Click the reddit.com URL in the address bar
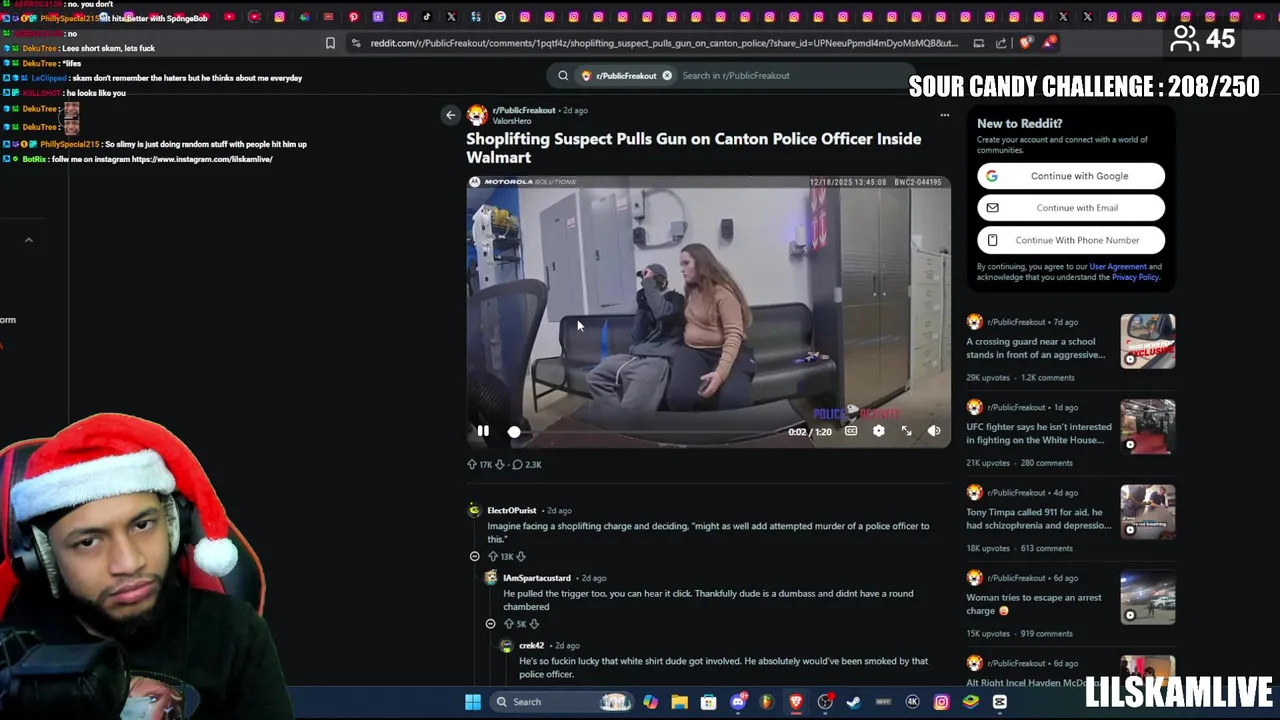The height and width of the screenshot is (720, 1280). pos(664,43)
